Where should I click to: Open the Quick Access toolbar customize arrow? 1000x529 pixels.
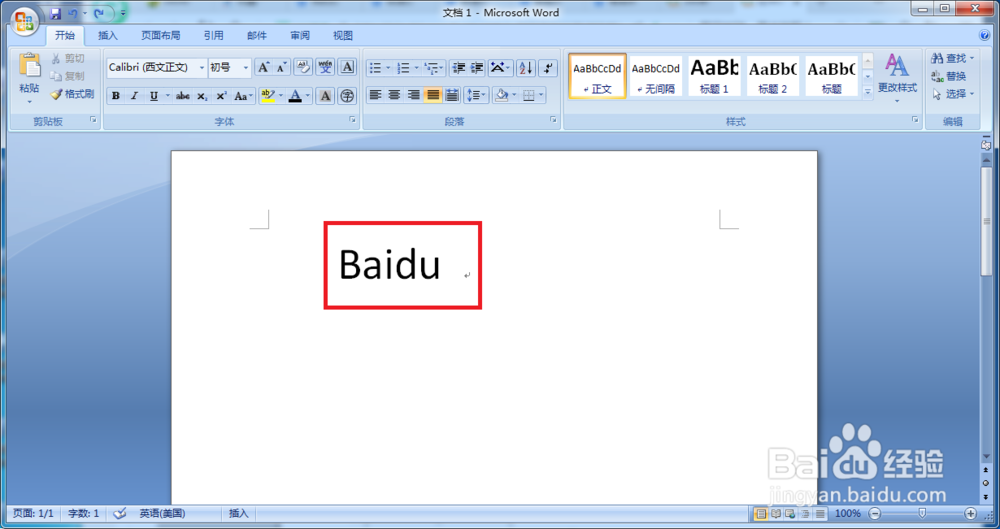coord(123,13)
